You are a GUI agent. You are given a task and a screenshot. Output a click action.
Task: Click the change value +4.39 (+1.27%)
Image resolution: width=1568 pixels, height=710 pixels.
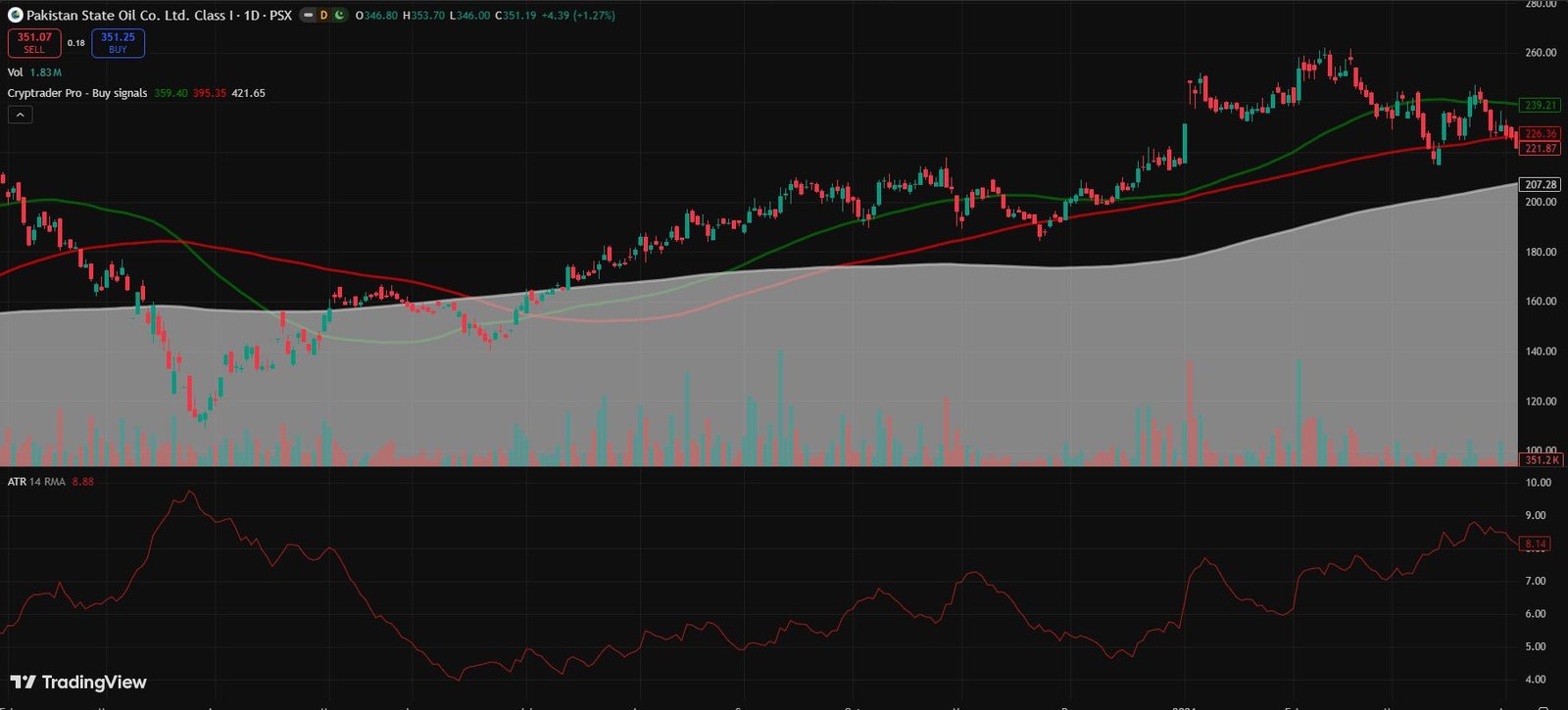pyautogui.click(x=578, y=16)
